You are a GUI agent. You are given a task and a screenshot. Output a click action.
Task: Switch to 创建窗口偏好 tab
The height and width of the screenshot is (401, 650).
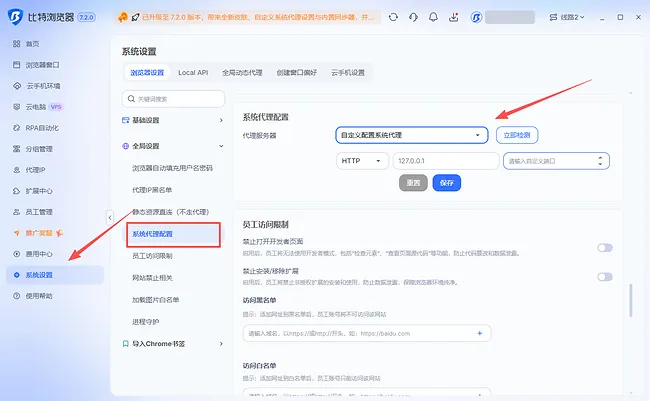297,73
